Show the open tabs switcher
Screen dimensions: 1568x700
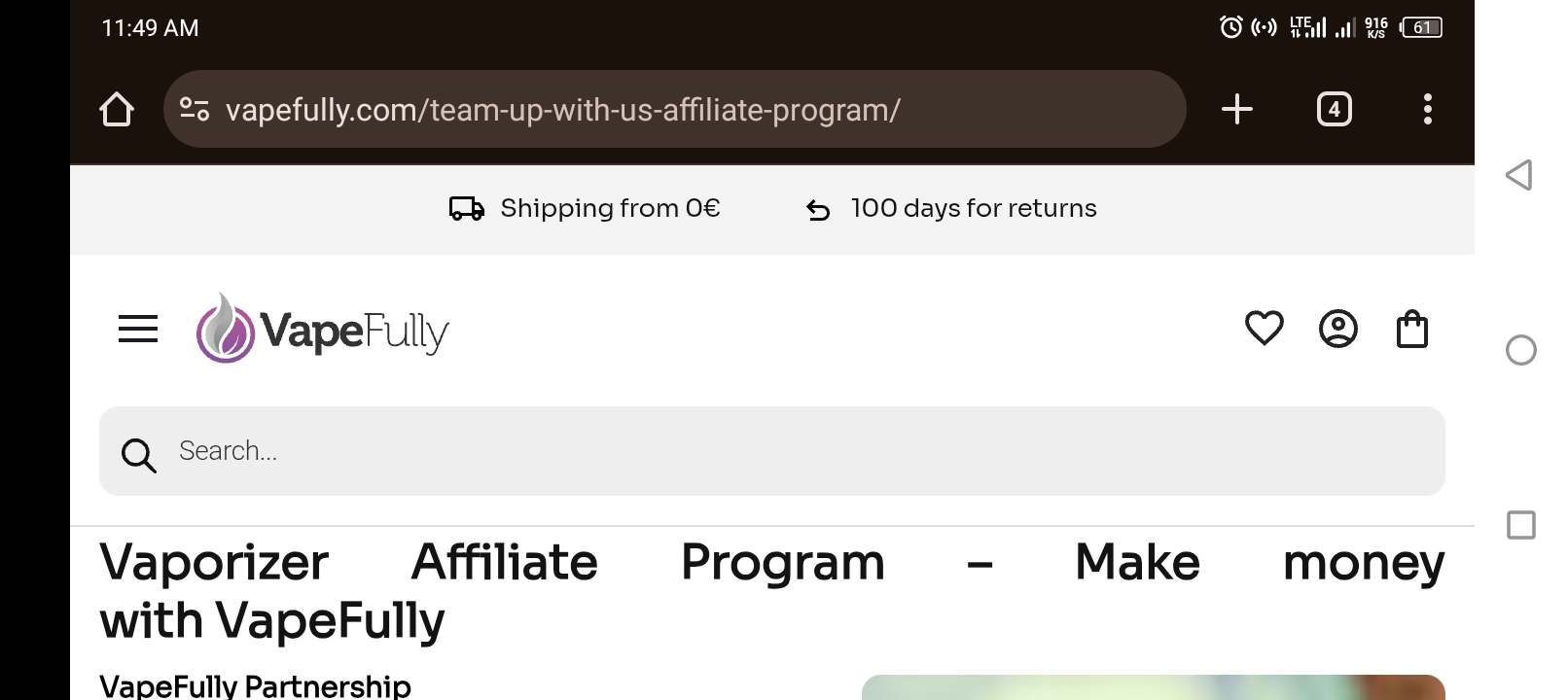click(x=1334, y=109)
